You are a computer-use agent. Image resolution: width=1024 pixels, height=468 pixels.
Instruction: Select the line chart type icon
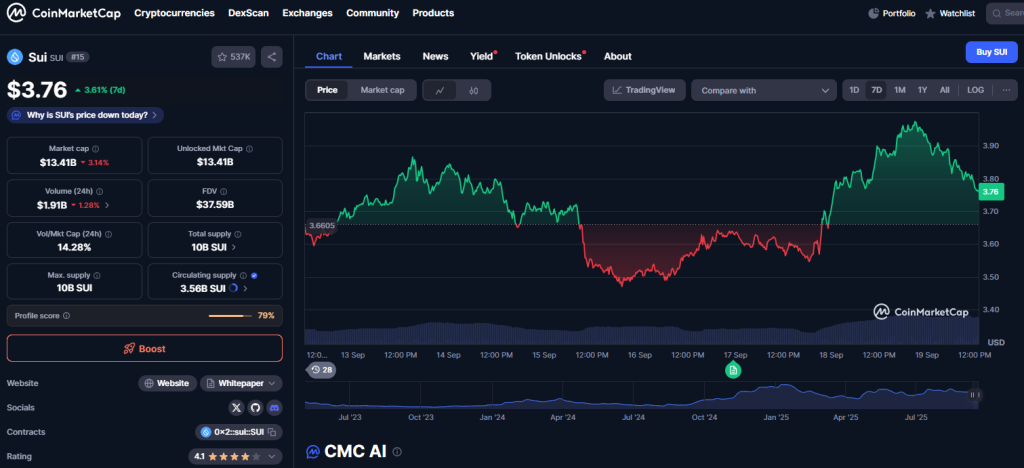(x=440, y=90)
